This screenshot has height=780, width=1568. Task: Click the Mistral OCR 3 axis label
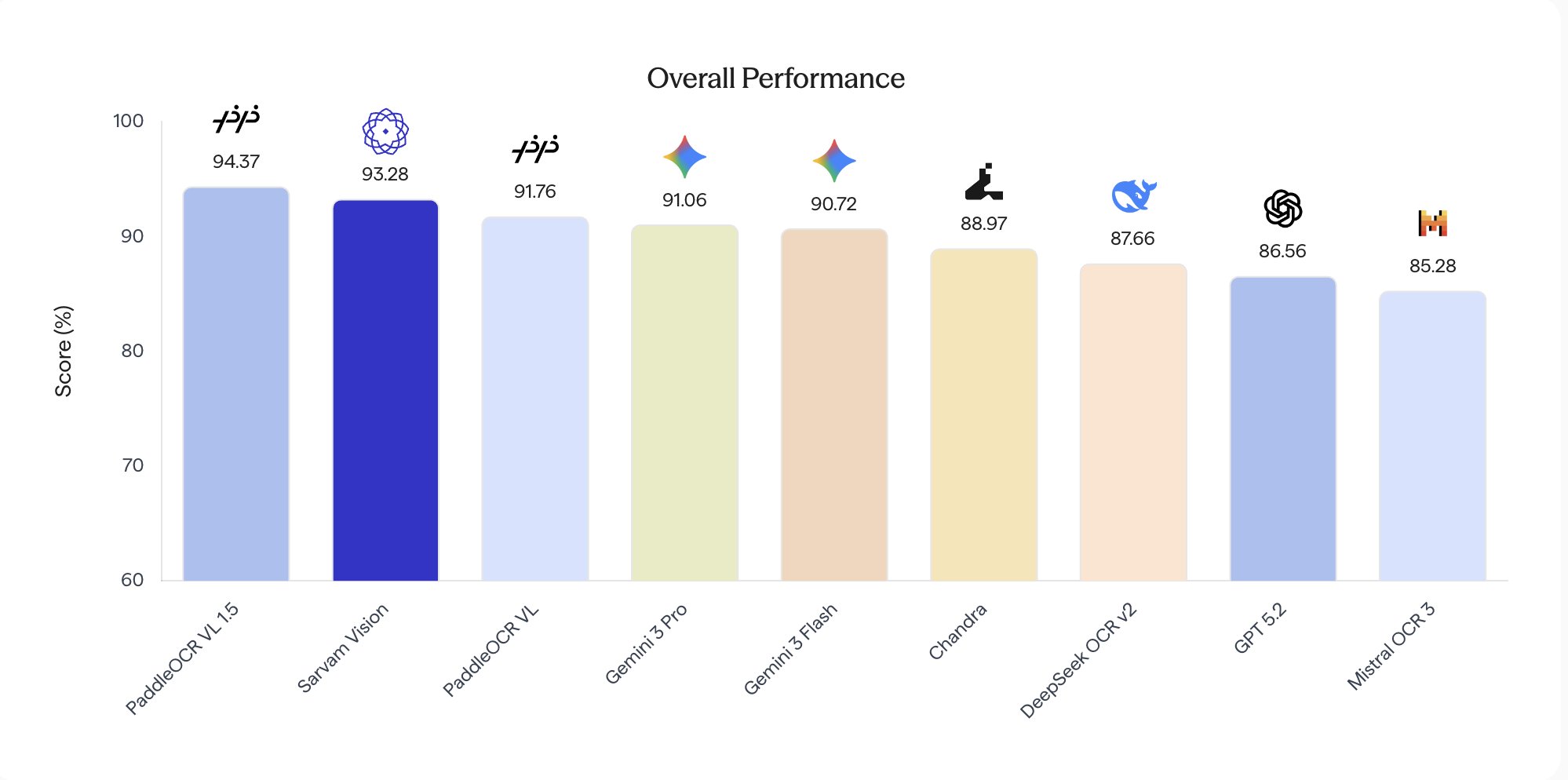(1391, 647)
